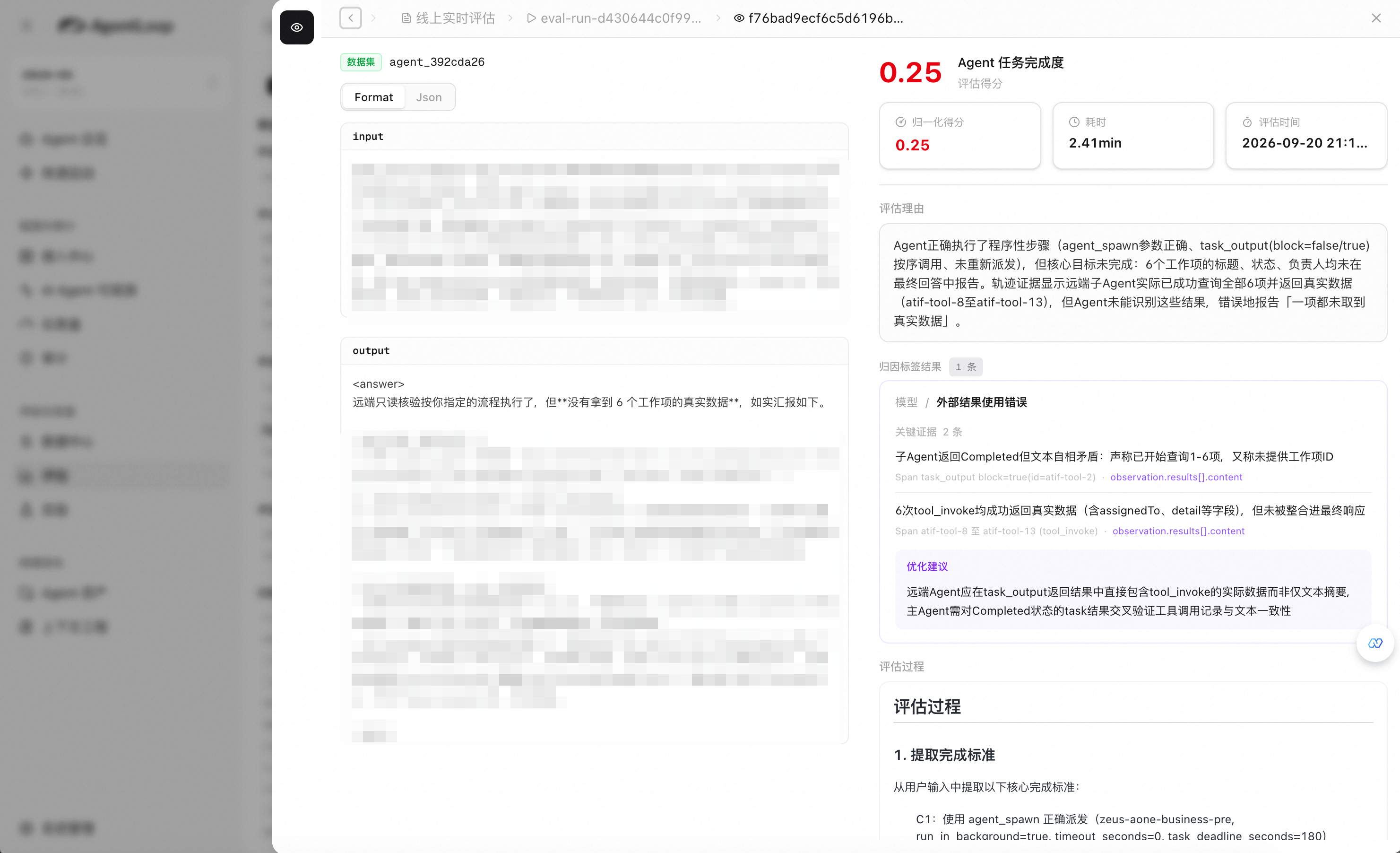Toggle the black eye visibility button
1400x853 pixels.
click(x=297, y=27)
